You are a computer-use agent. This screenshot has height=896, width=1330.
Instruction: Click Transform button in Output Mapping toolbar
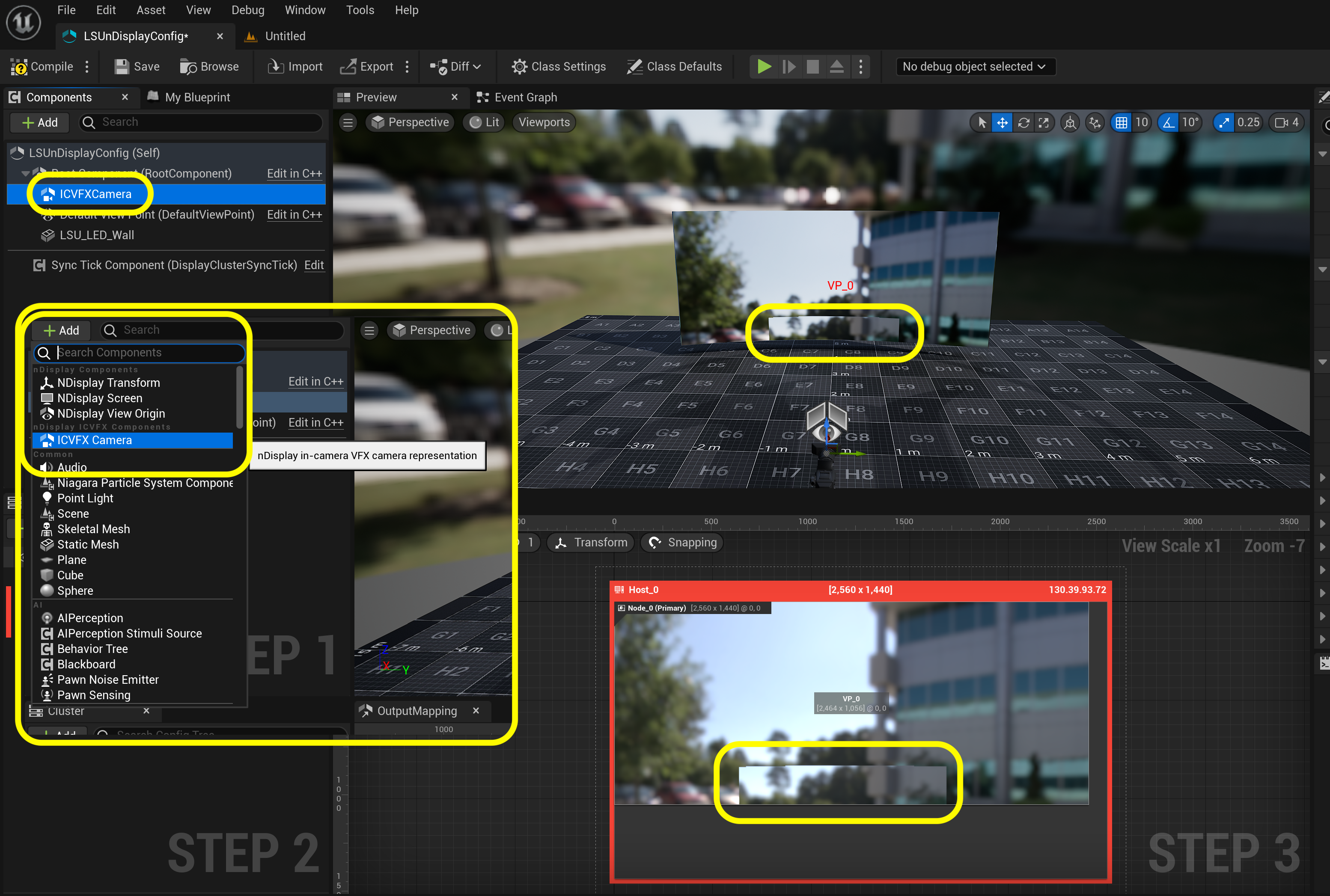pyautogui.click(x=591, y=542)
